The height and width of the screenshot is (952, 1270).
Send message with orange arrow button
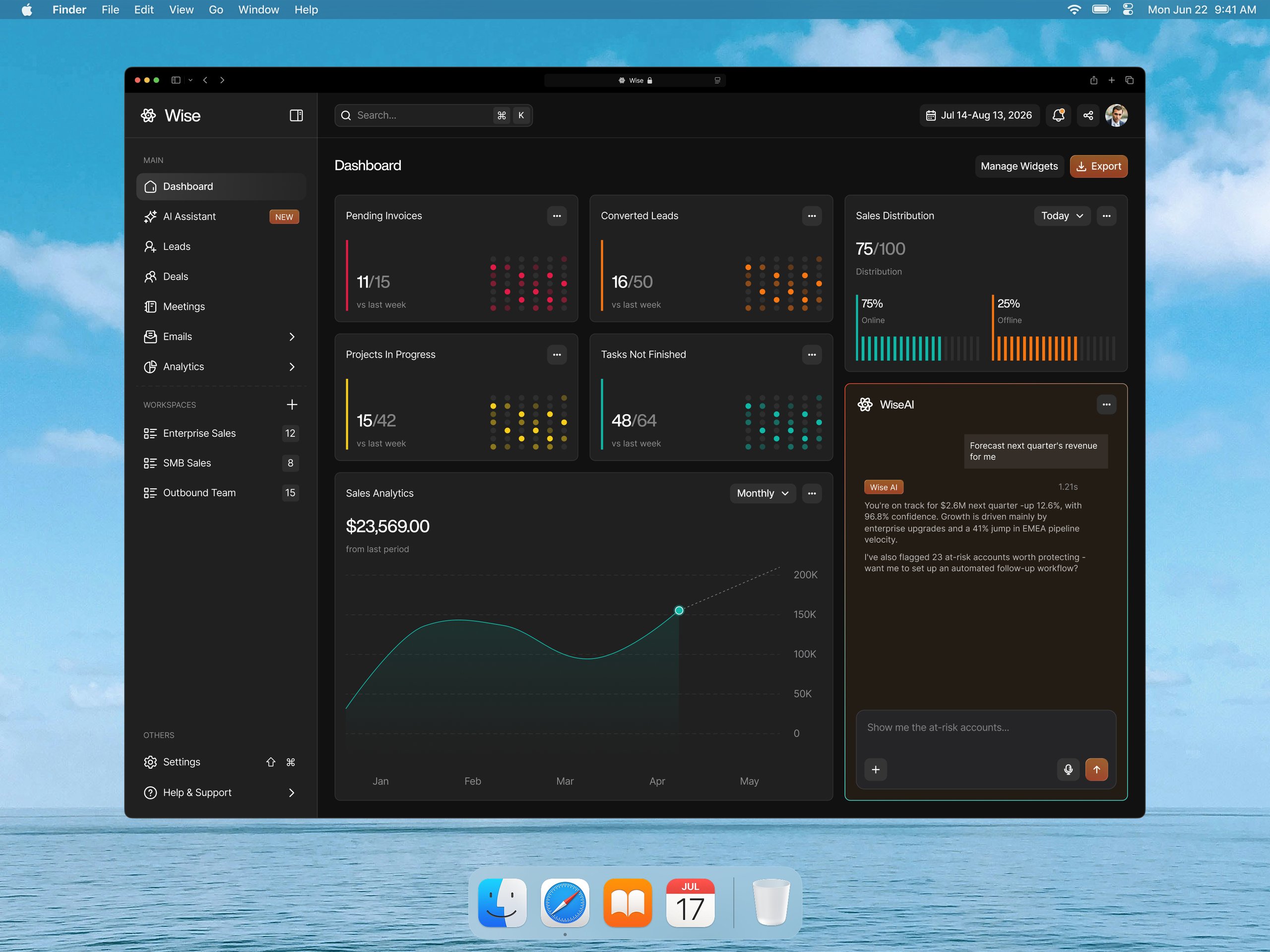(x=1096, y=770)
